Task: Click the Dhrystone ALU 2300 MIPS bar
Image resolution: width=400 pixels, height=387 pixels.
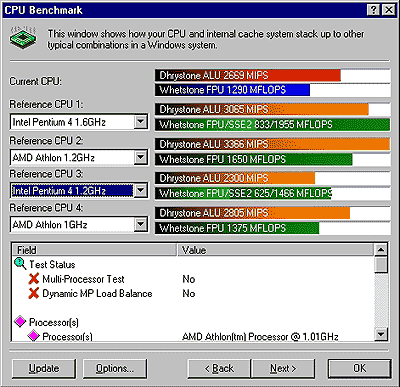Action: (235, 178)
